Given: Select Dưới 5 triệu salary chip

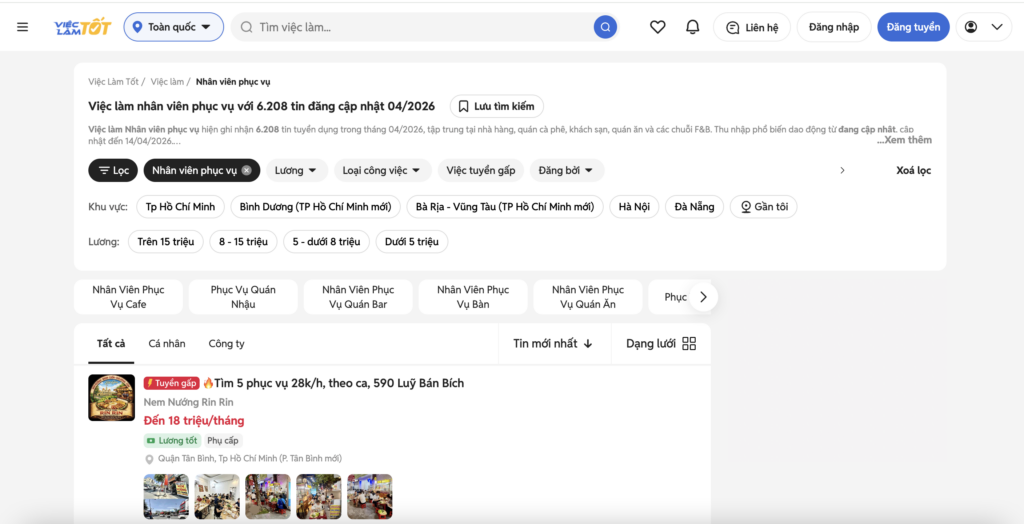Looking at the screenshot, I should point(411,242).
